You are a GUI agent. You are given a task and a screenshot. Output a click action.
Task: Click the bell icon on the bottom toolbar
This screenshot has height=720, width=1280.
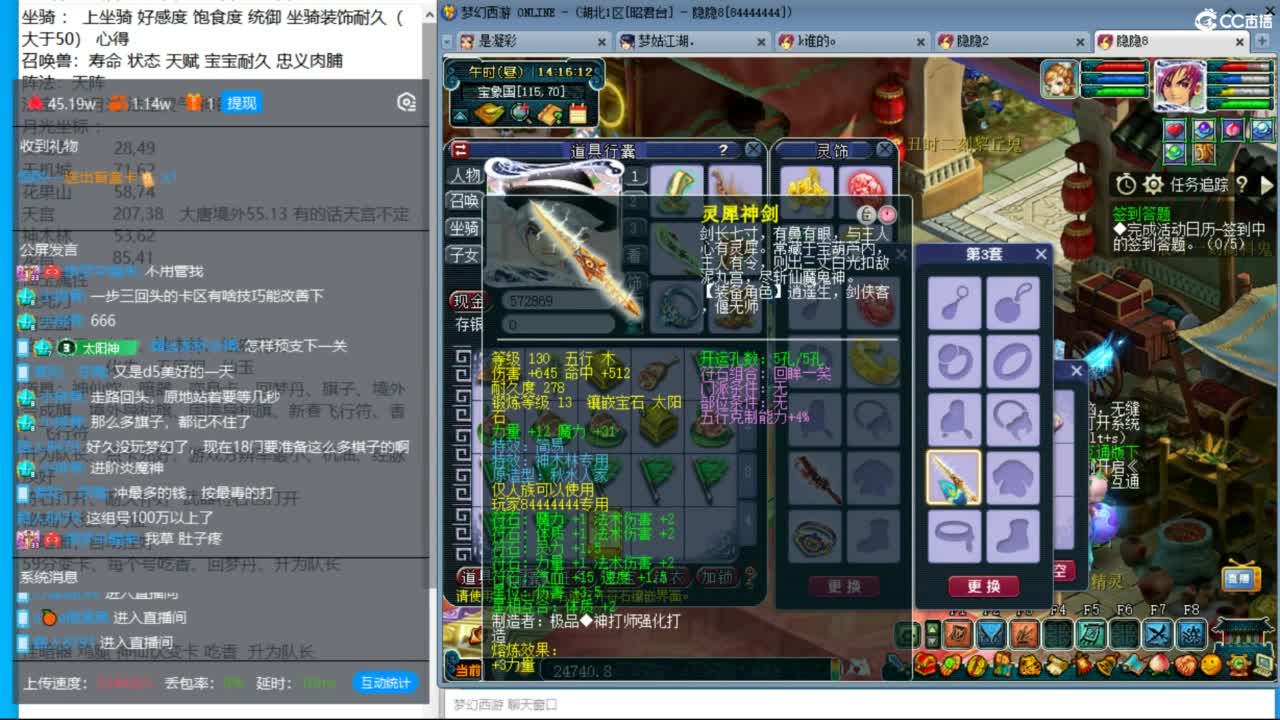point(1105,667)
